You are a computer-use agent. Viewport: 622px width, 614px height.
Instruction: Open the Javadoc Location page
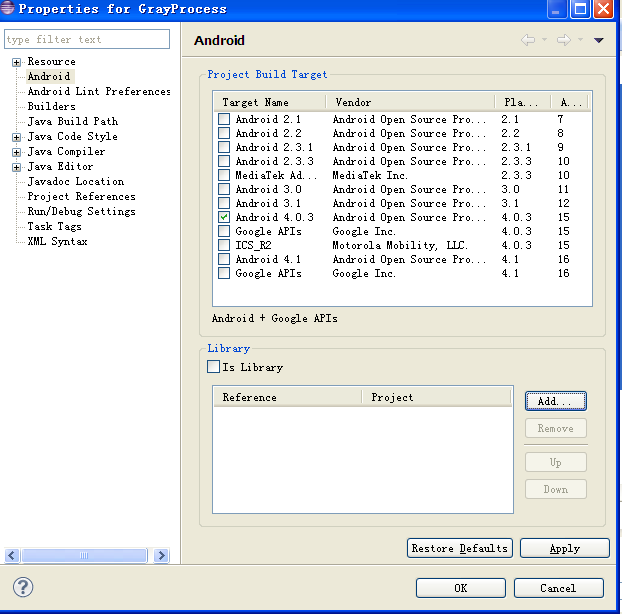coord(76,181)
